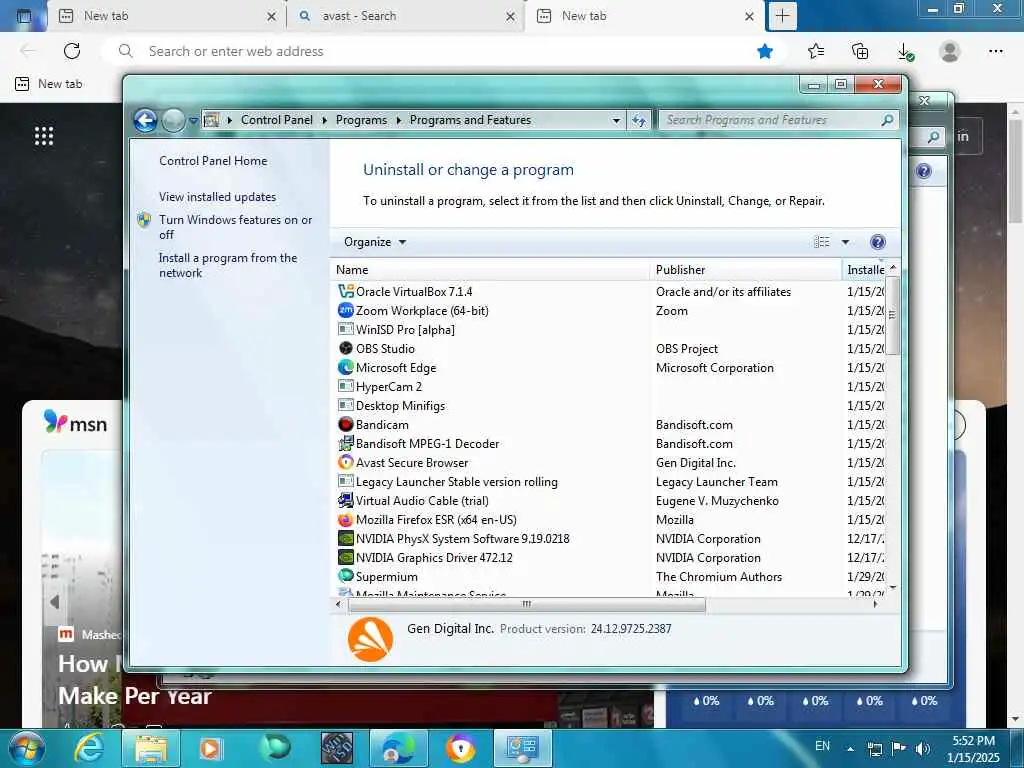Click the Avast Secure Browser list icon
Image resolution: width=1024 pixels, height=768 pixels.
[345, 462]
